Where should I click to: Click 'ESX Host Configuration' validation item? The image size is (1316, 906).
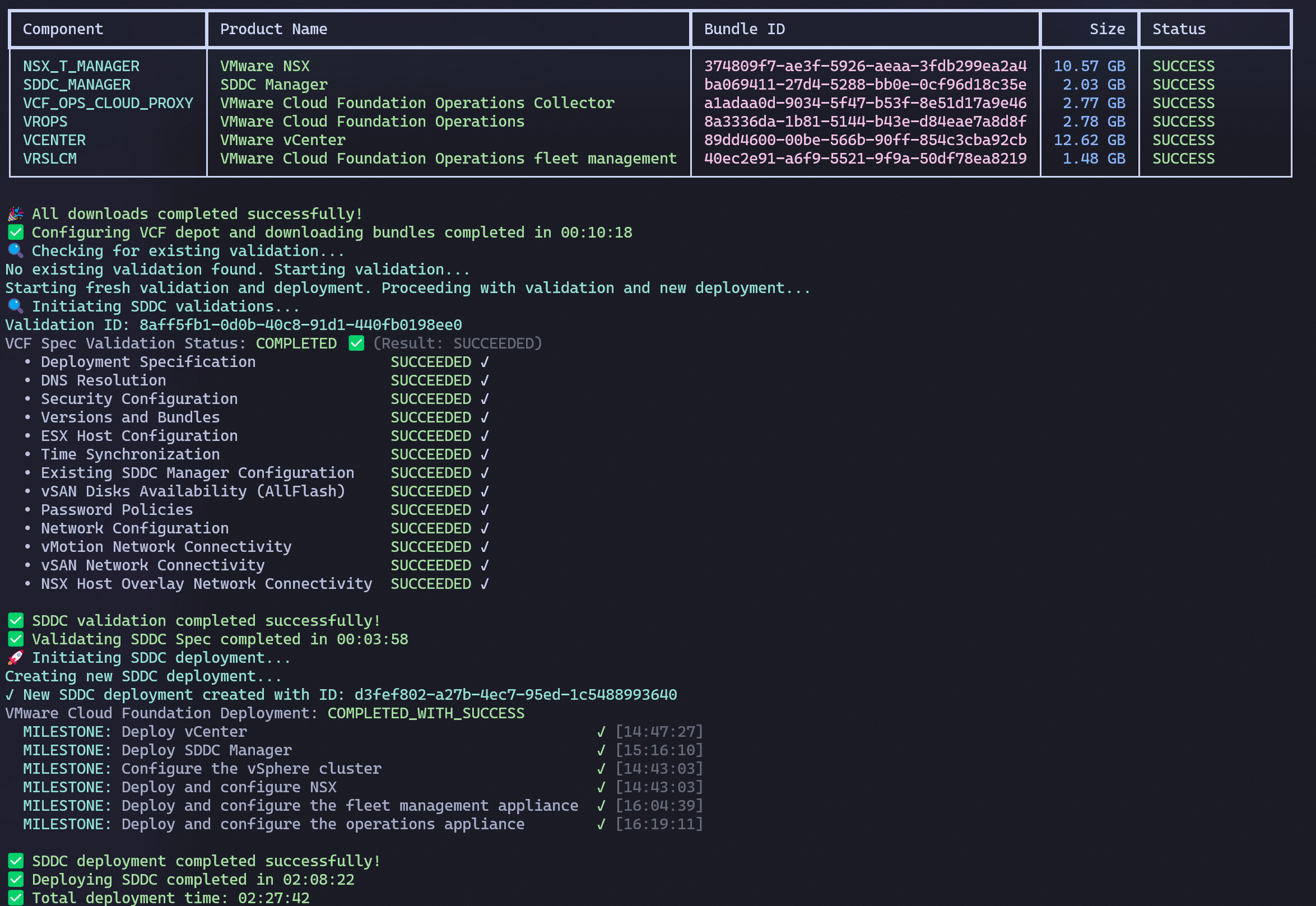tap(139, 436)
